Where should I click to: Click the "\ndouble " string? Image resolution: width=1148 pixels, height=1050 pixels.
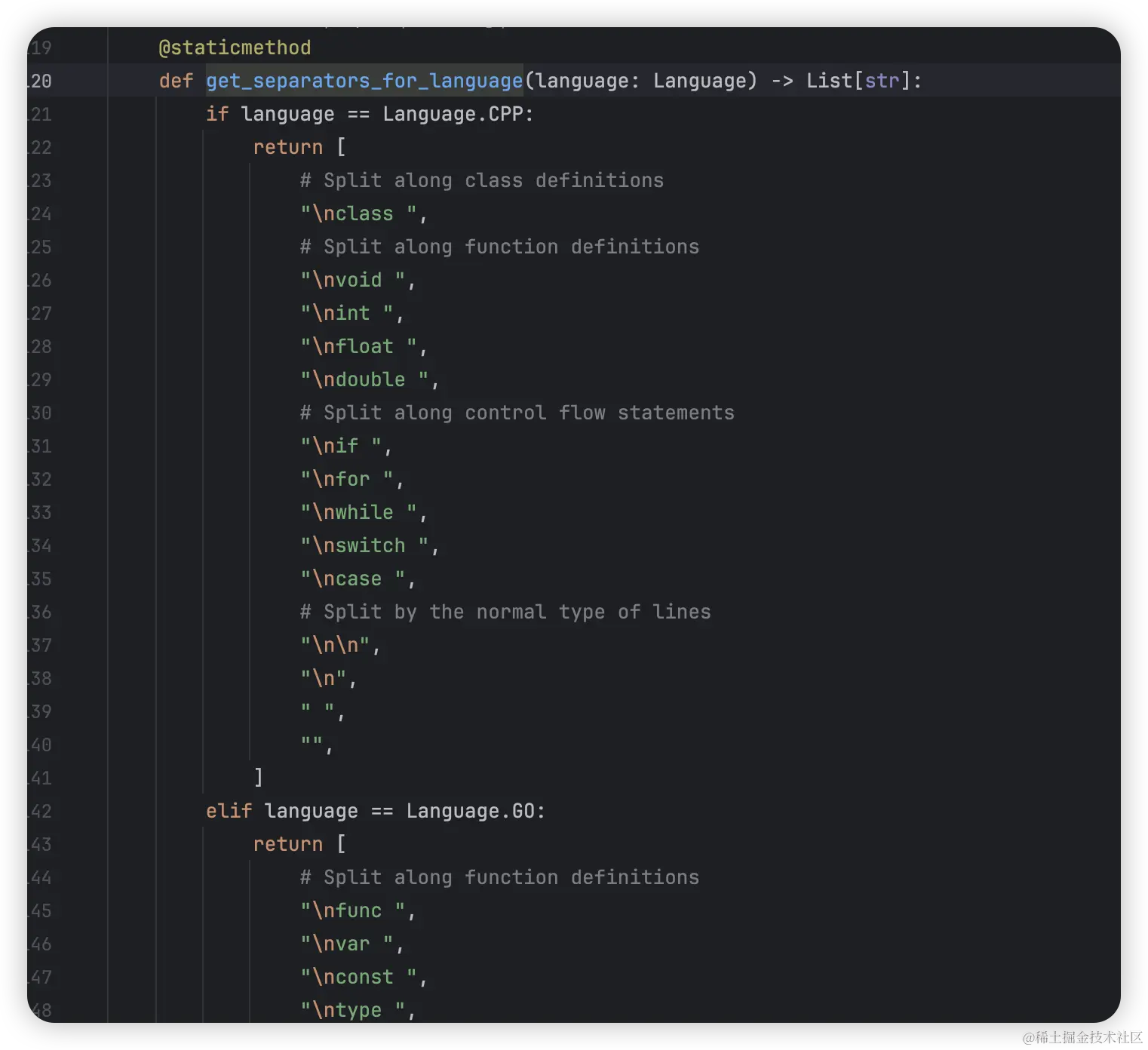tap(364, 379)
